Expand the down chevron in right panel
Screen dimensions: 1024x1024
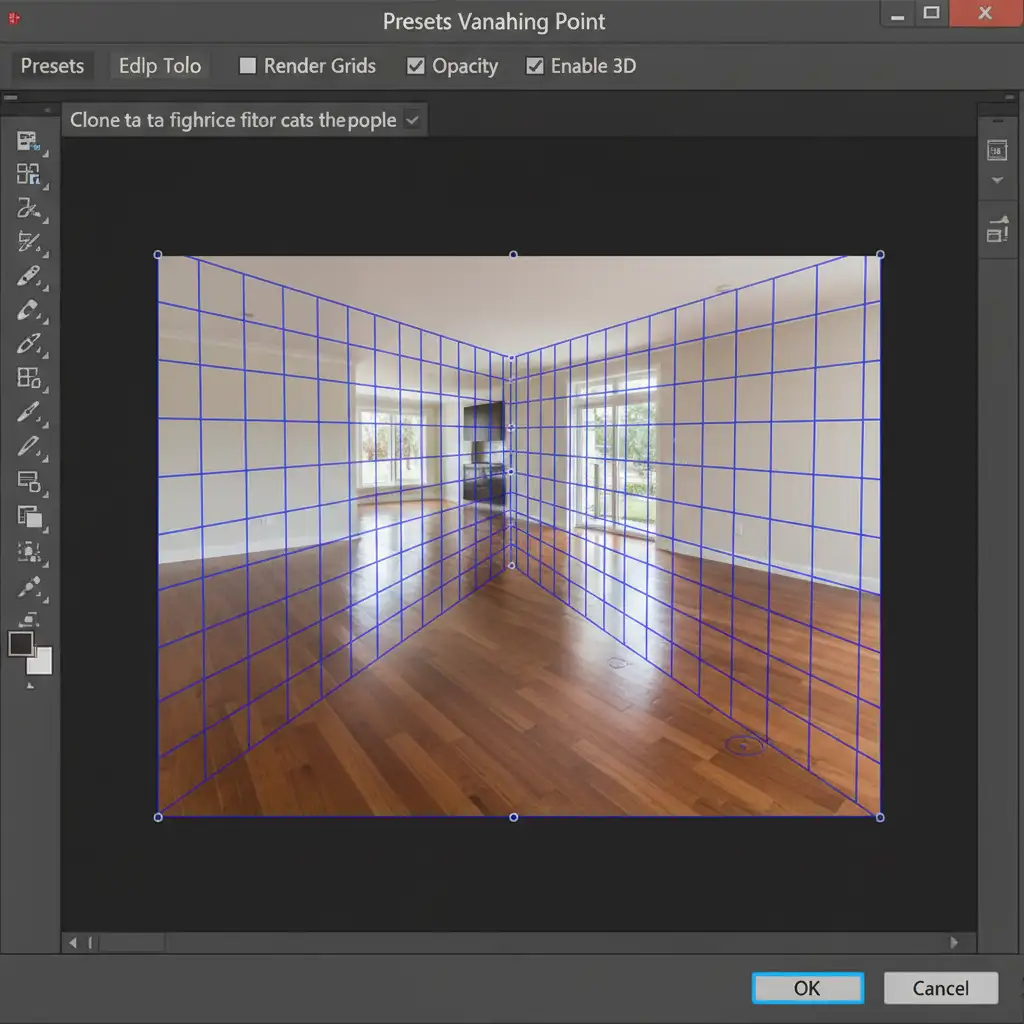pos(996,181)
